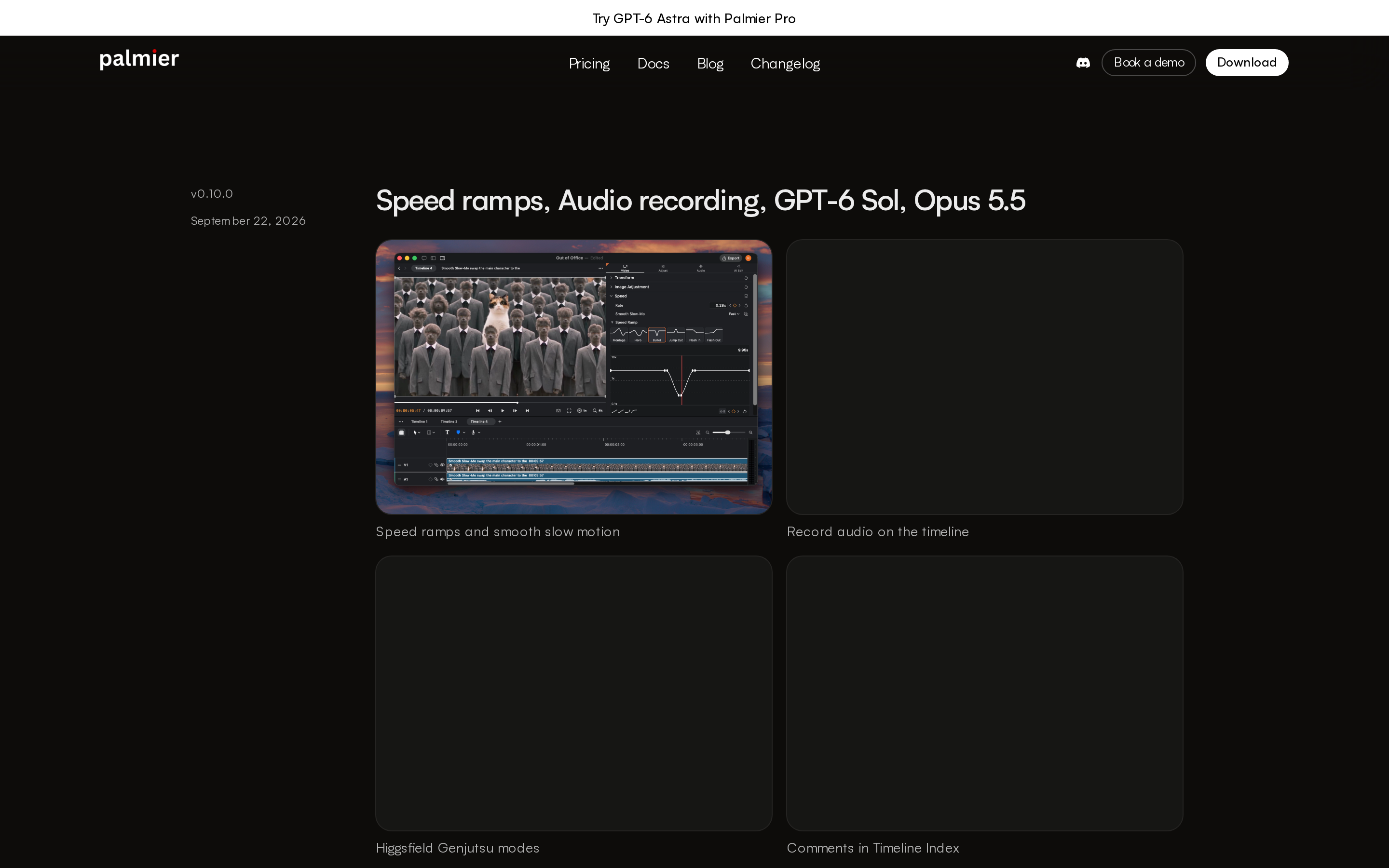Click the Speed ramps release heading
The image size is (1389, 868).
pos(700,200)
